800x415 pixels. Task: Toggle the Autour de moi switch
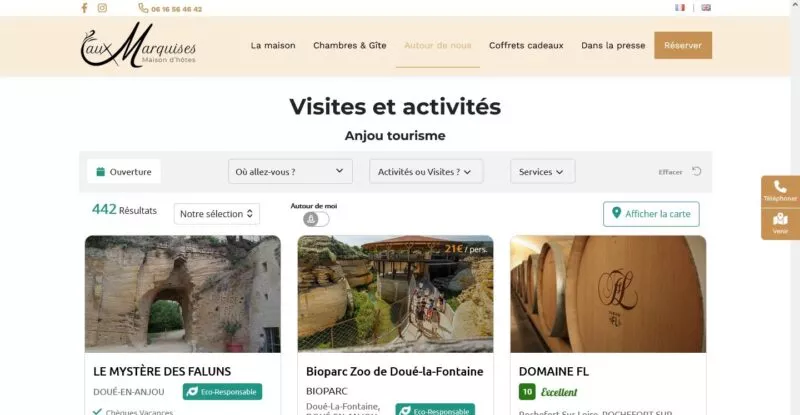point(315,219)
